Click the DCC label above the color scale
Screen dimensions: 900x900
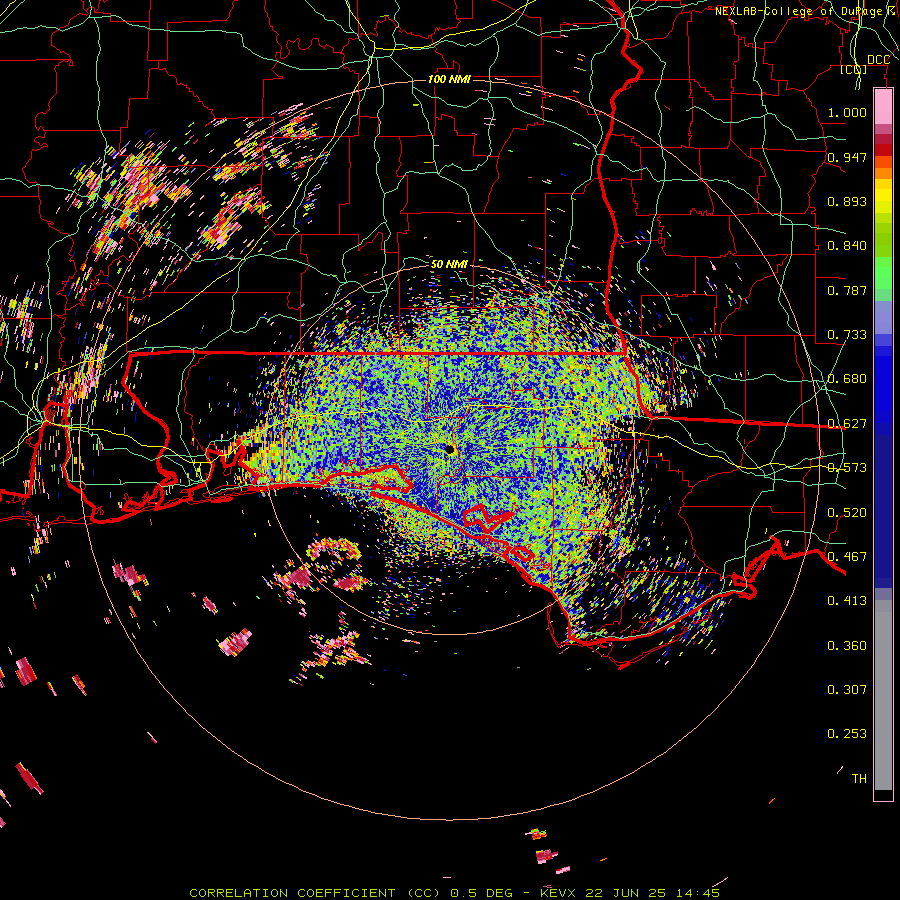click(878, 60)
